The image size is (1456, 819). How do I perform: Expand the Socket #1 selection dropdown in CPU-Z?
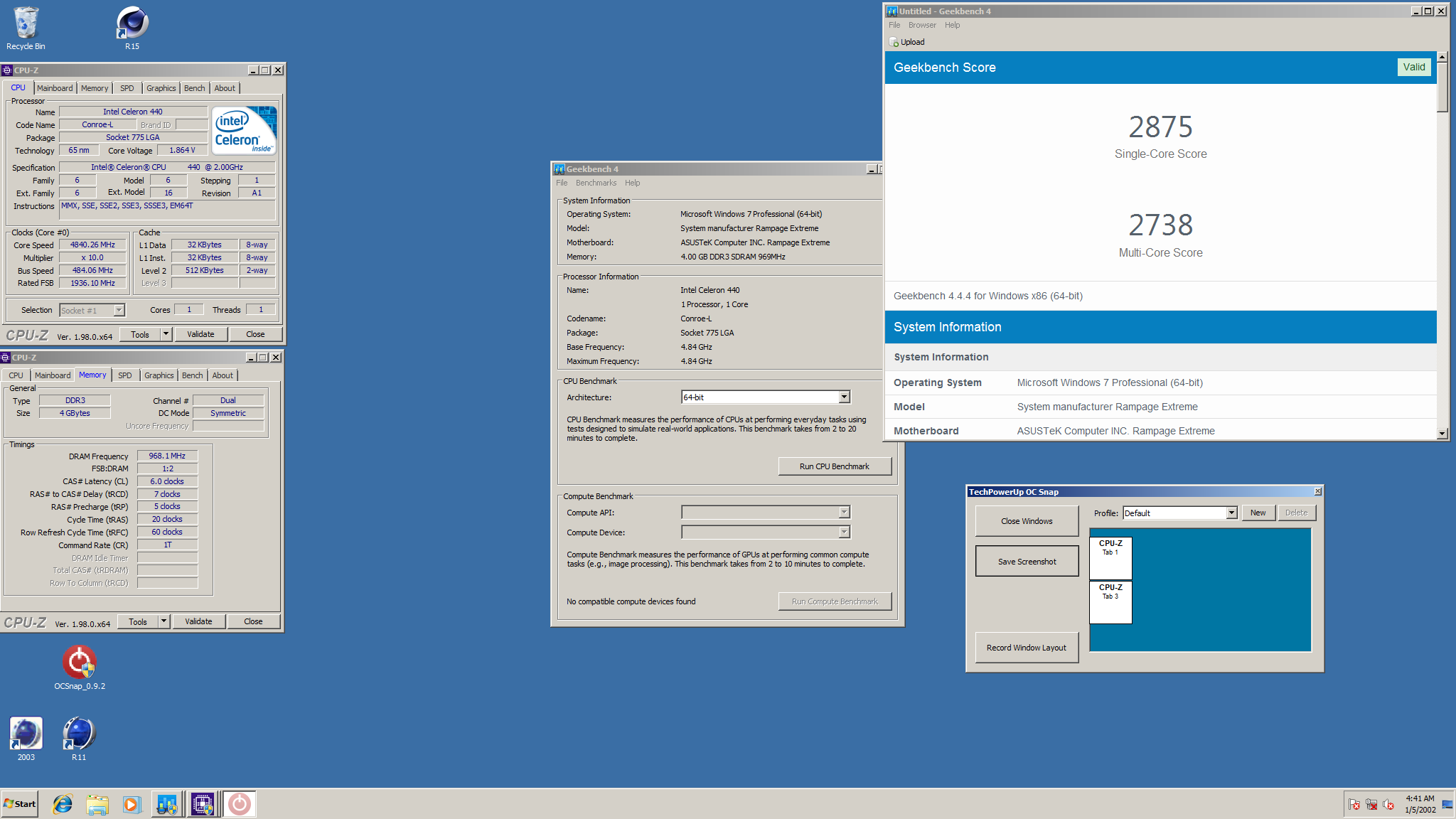click(119, 310)
